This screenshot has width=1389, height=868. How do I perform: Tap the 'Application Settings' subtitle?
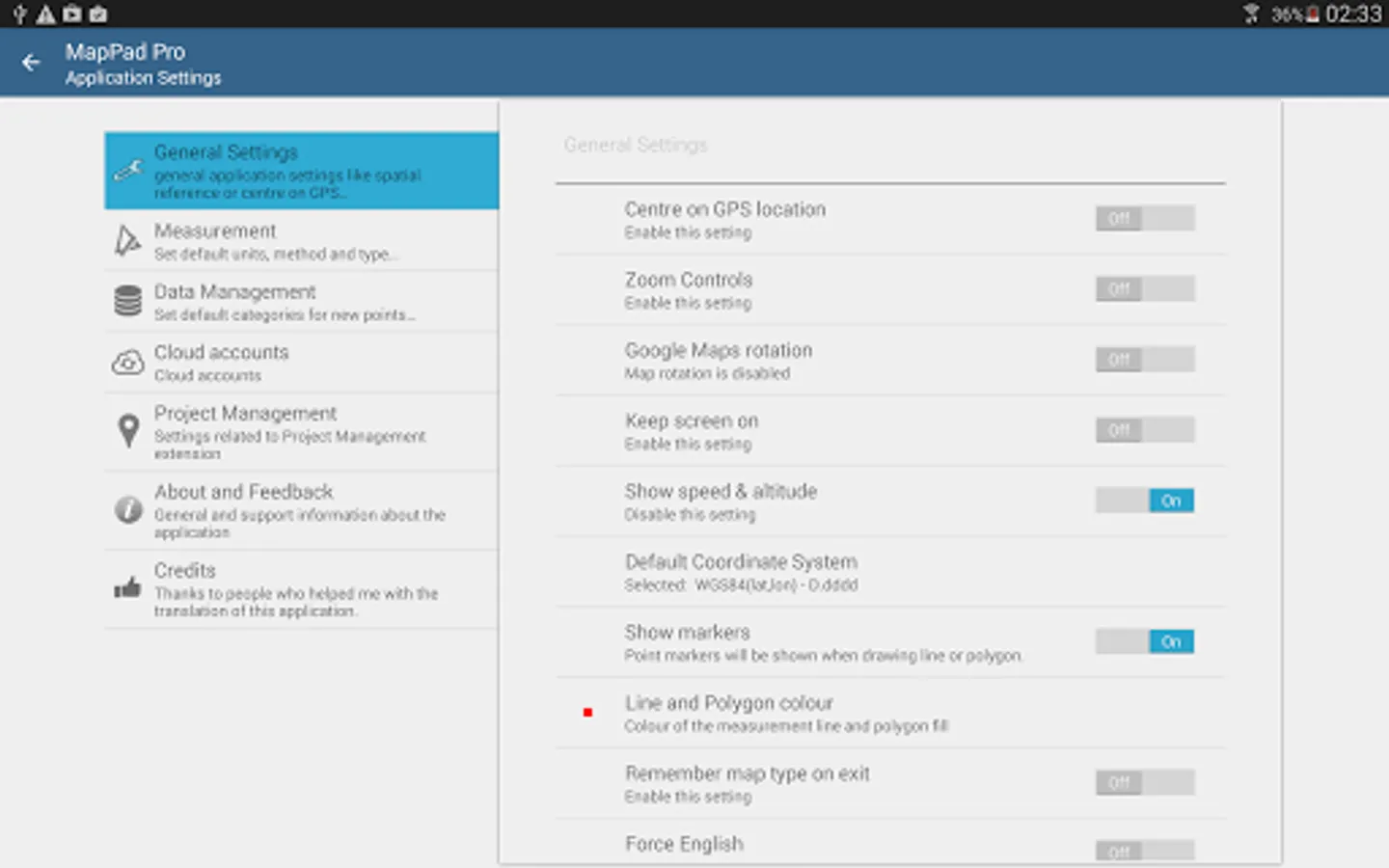click(143, 78)
